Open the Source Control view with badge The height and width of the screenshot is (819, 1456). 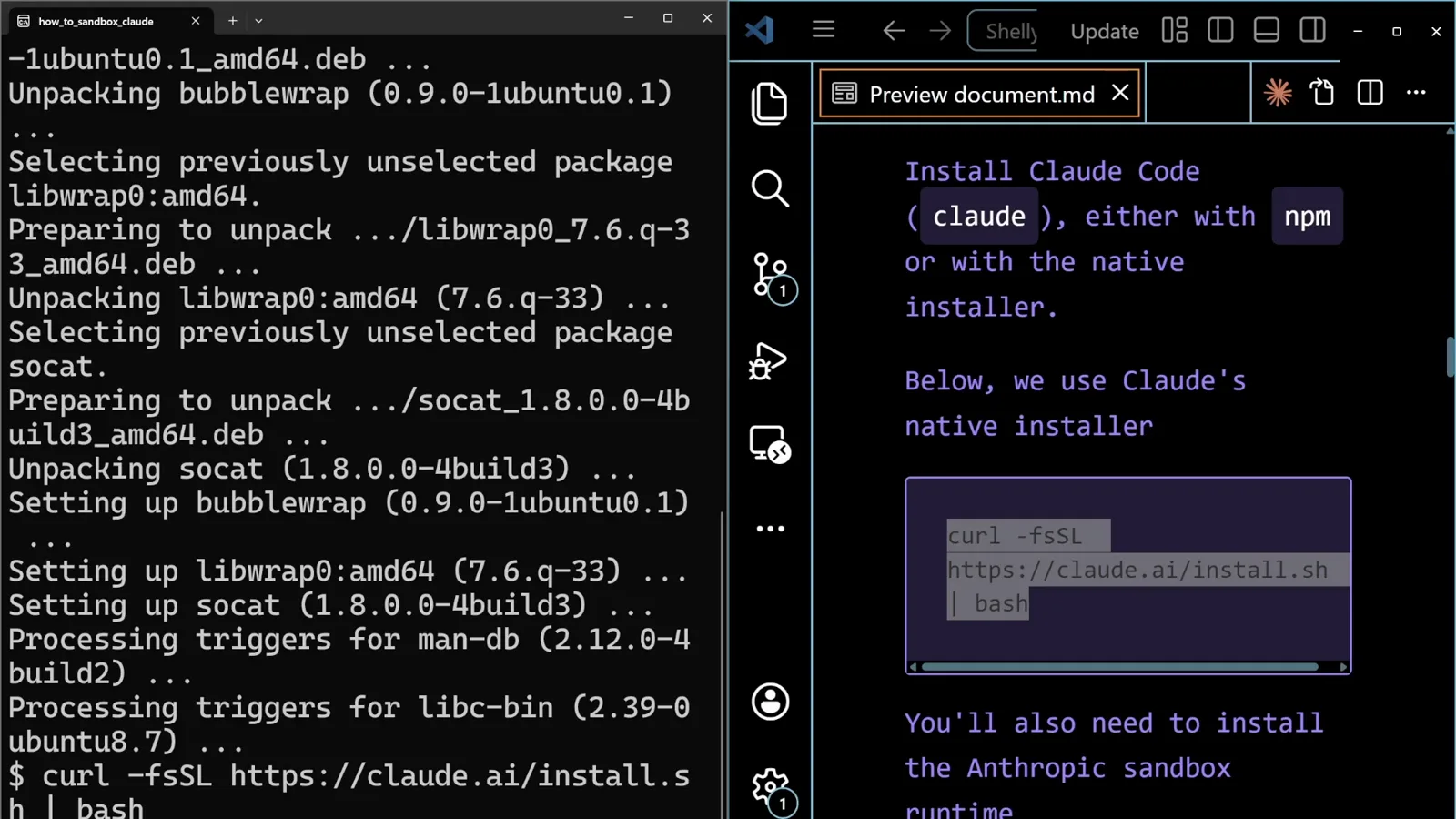[x=773, y=277]
